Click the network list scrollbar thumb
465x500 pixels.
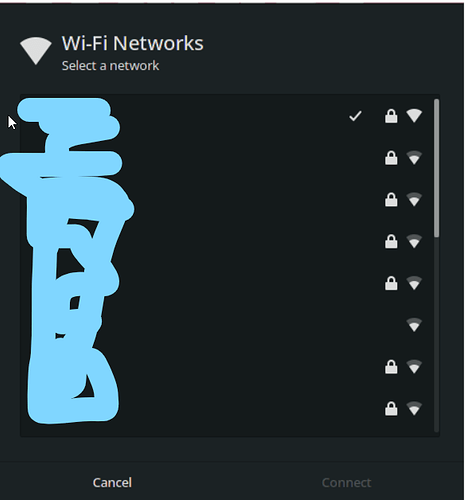[x=437, y=168]
